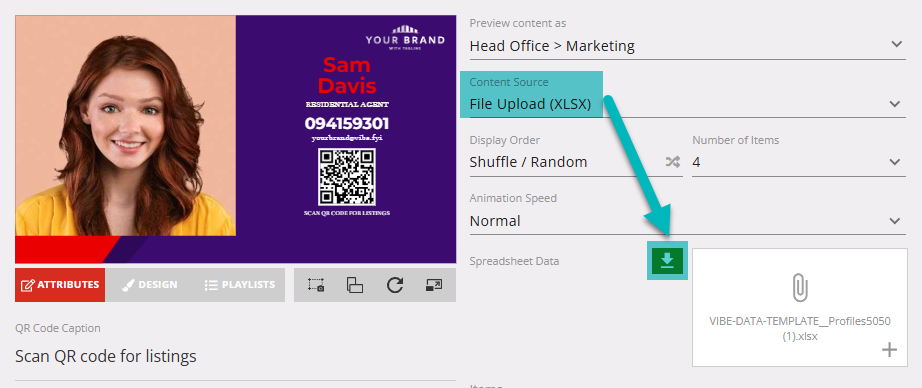Image resolution: width=922 pixels, height=388 pixels.
Task: Click the picture-in-picture preview icon
Action: point(433,285)
